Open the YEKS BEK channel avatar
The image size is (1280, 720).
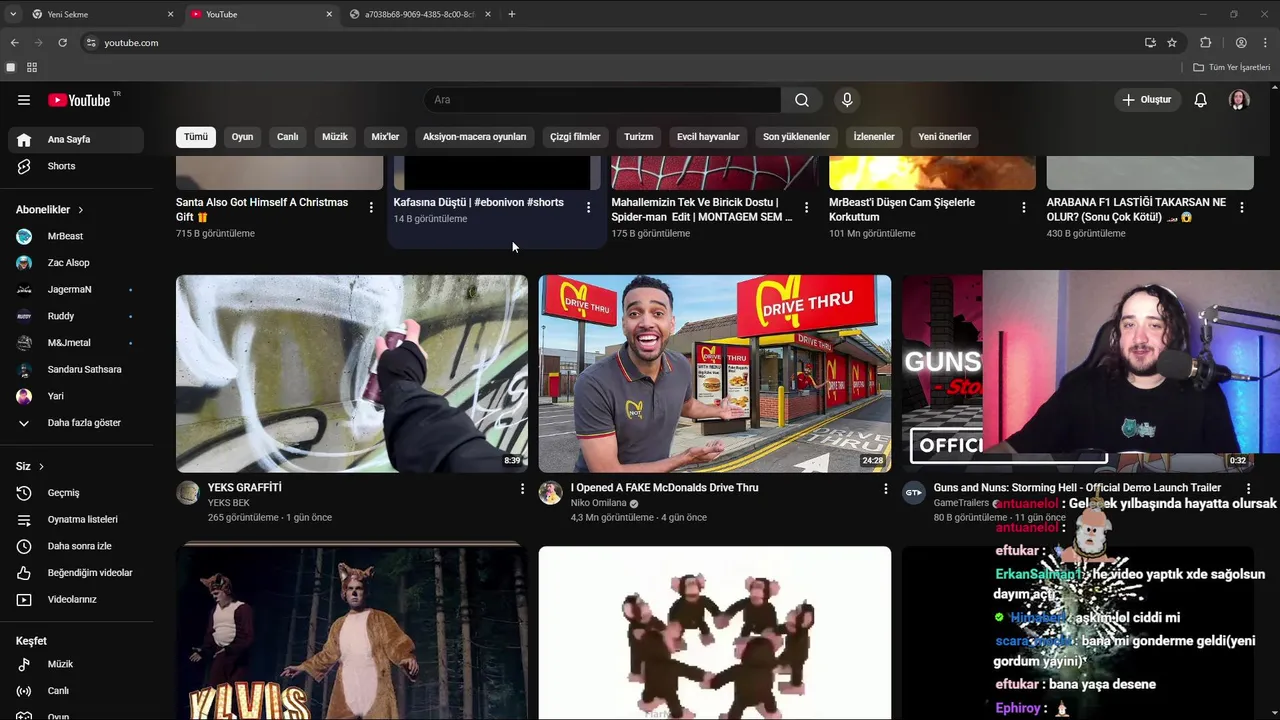(x=188, y=492)
